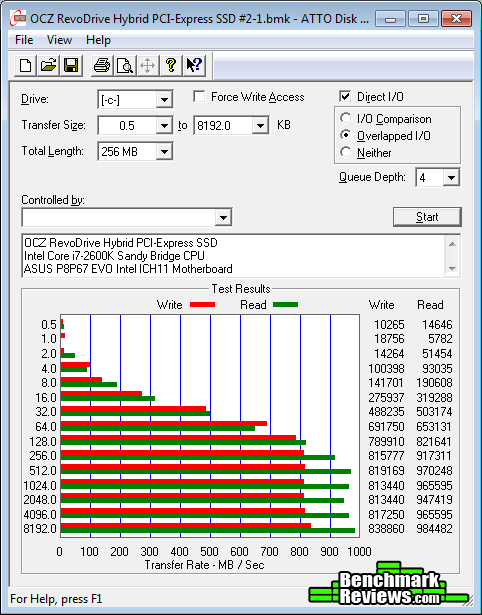The image size is (482, 615).
Task: Click inside the description text box
Action: [x=234, y=256]
